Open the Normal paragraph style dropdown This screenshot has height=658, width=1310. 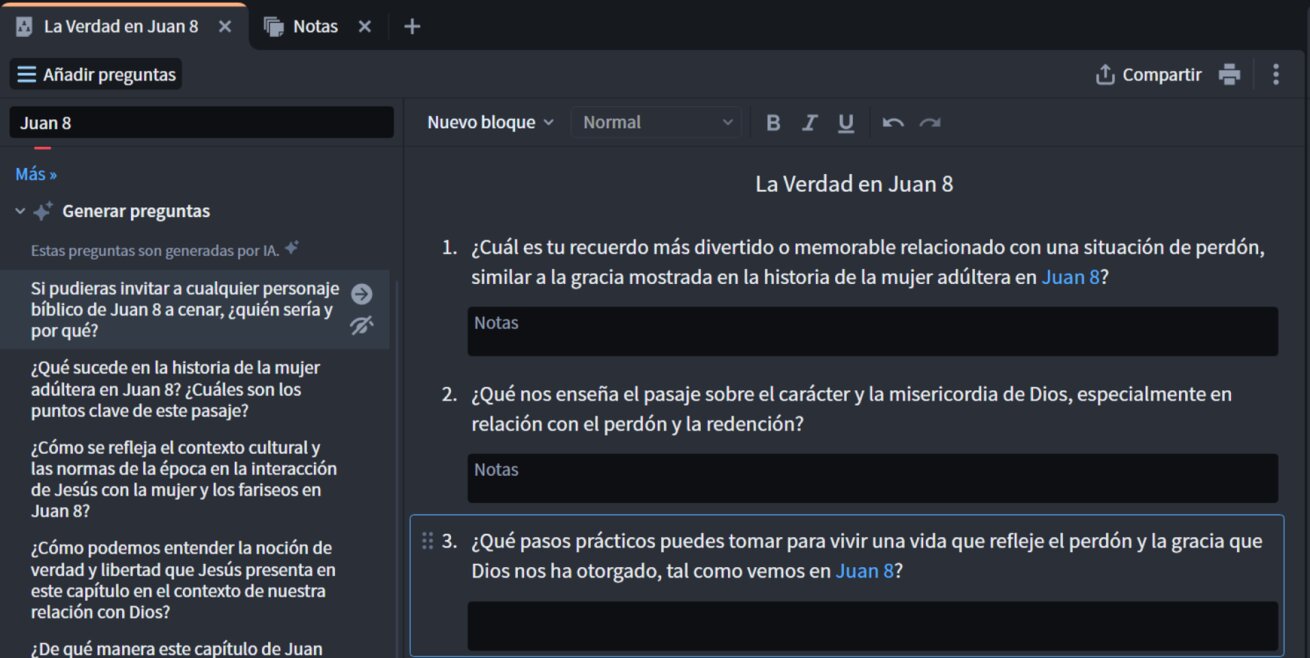click(x=657, y=123)
